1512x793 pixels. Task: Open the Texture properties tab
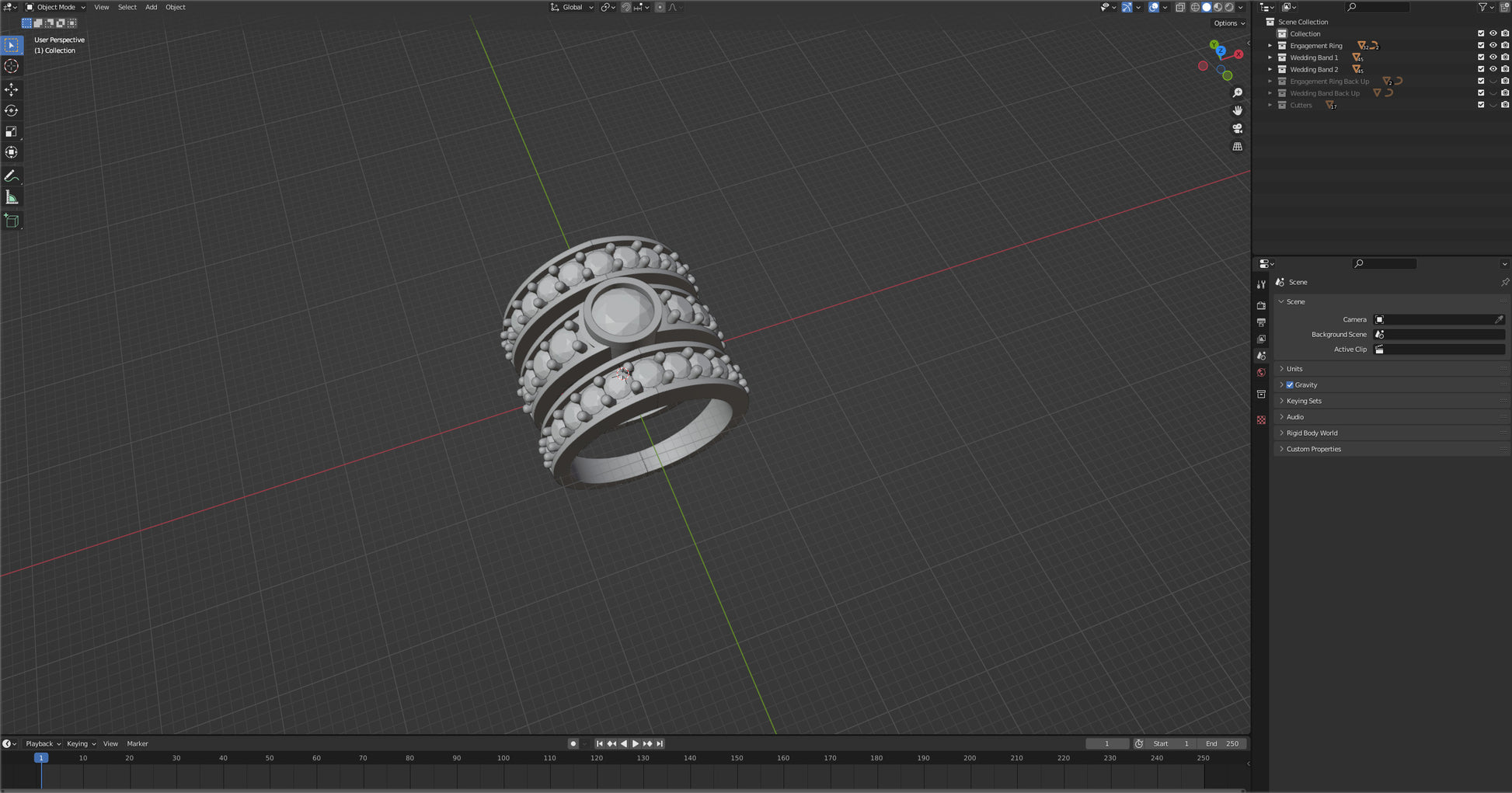[x=1261, y=419]
